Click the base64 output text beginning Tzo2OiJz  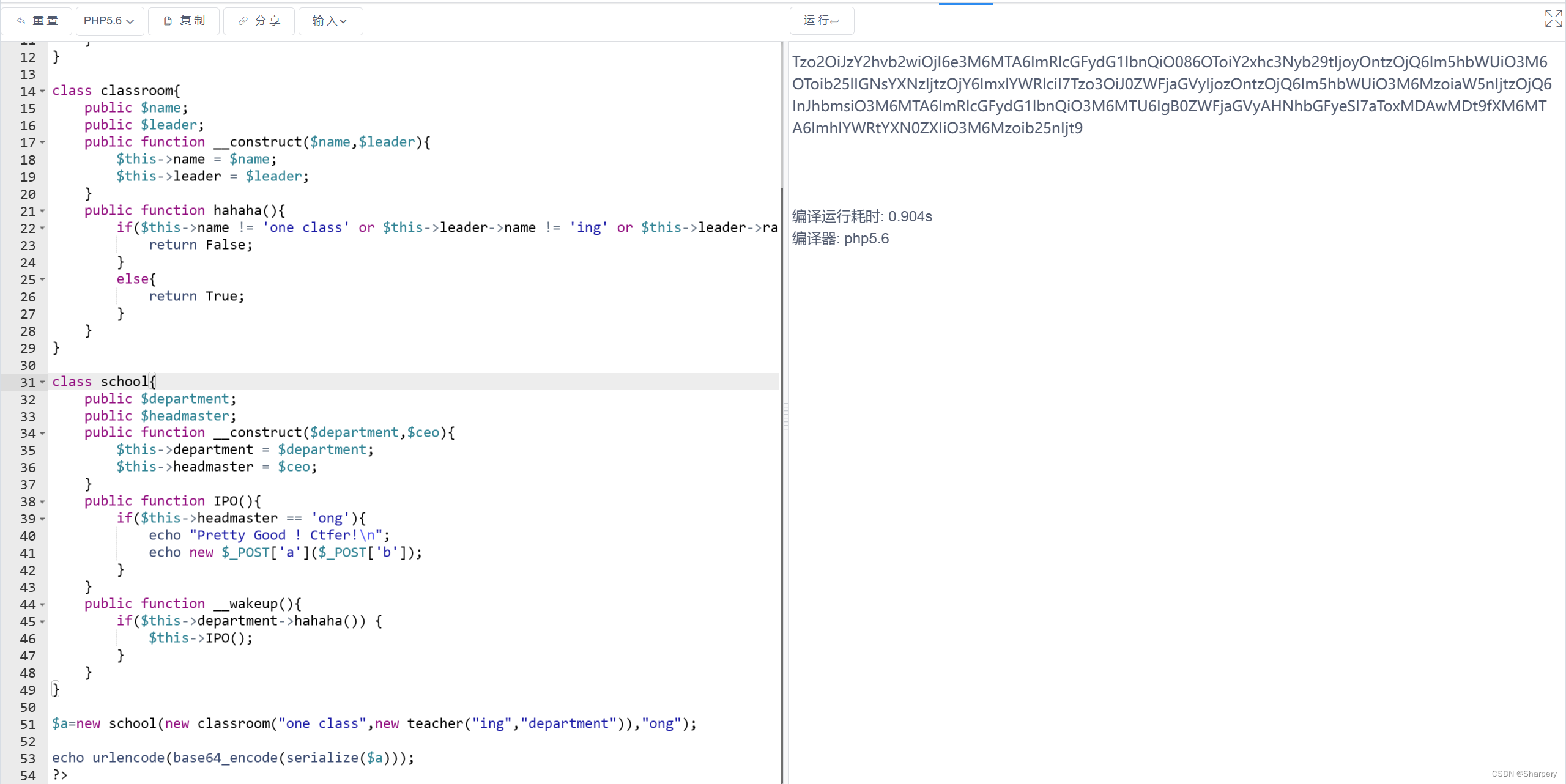tap(1171, 95)
